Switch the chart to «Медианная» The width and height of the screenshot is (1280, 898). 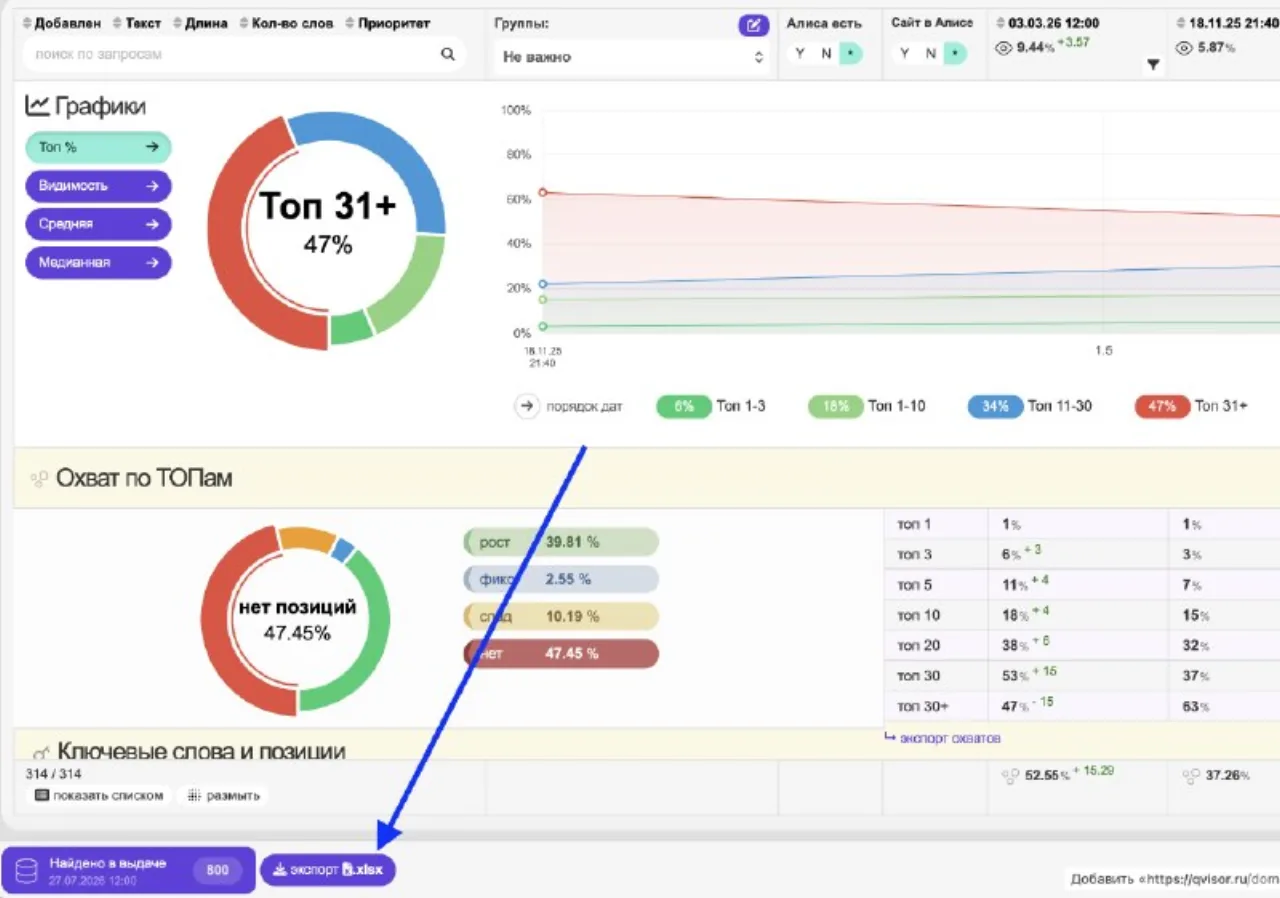98,263
